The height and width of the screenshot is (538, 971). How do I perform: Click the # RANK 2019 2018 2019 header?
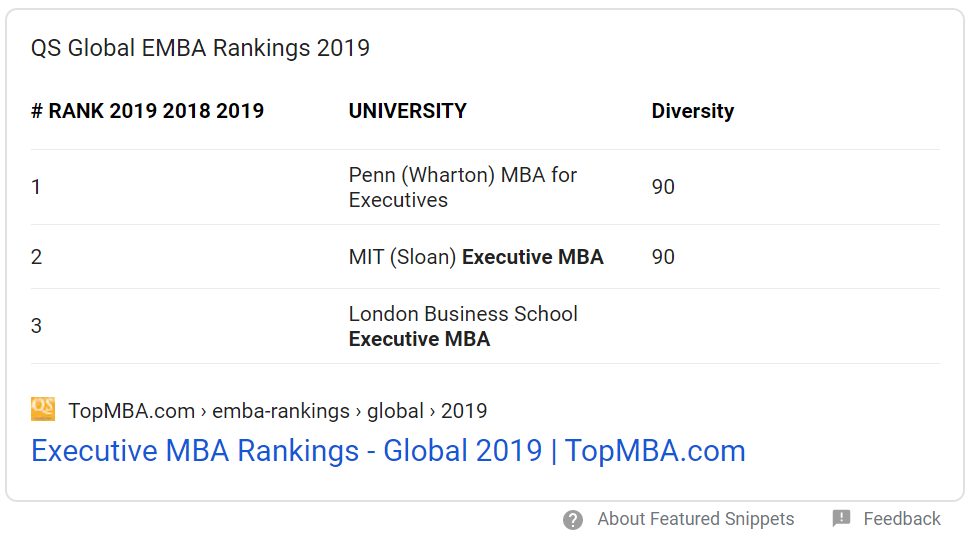point(147,111)
